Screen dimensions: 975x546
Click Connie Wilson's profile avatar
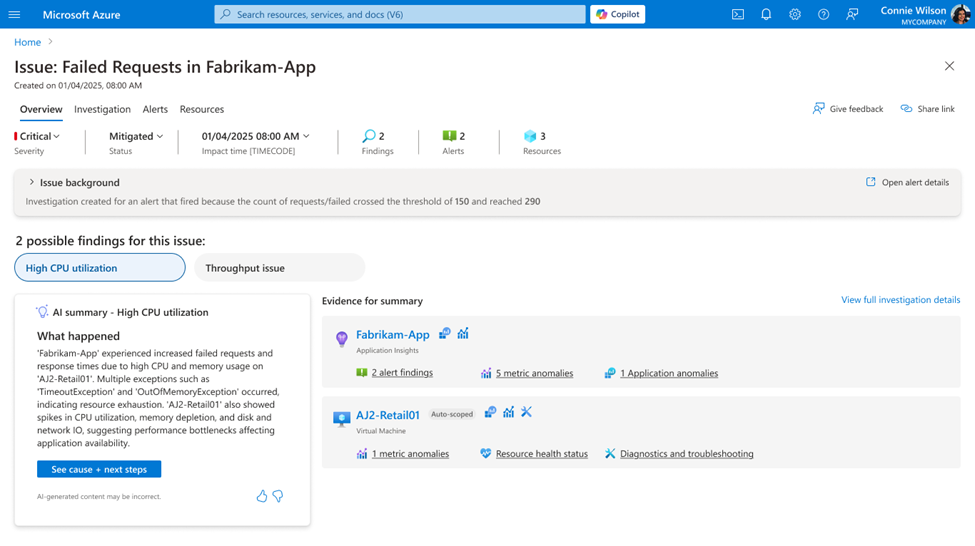coord(961,14)
